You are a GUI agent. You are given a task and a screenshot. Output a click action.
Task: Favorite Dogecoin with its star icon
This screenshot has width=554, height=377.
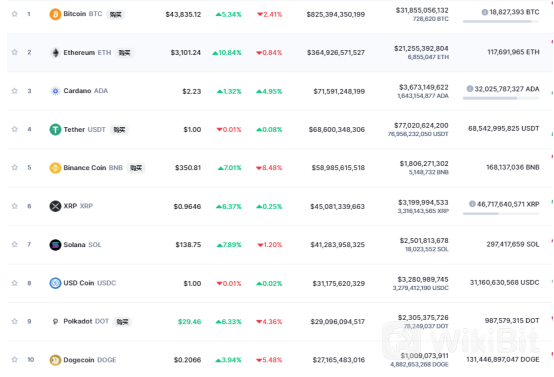(x=14, y=360)
